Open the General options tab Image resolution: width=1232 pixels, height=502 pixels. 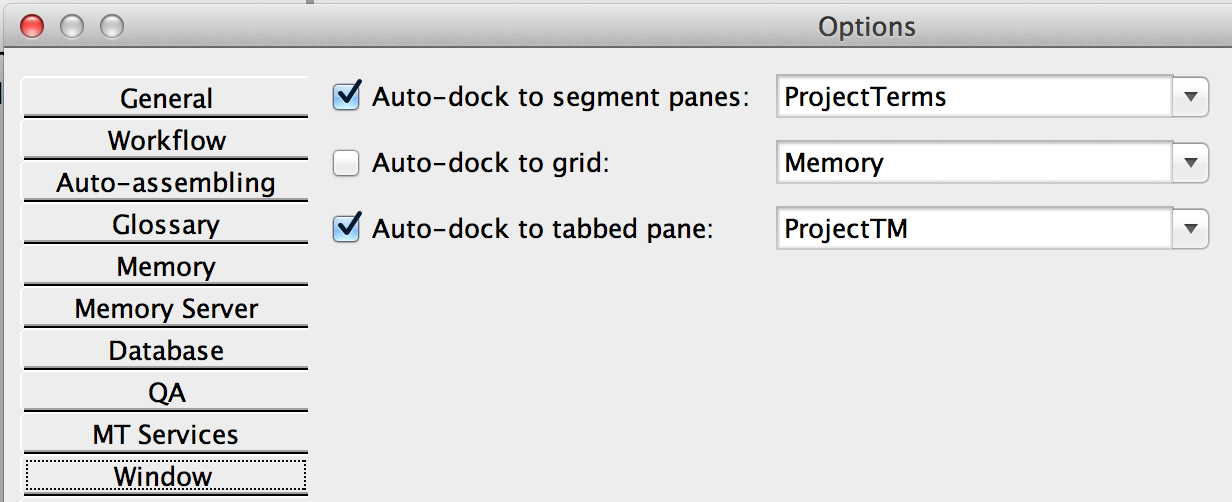(166, 99)
